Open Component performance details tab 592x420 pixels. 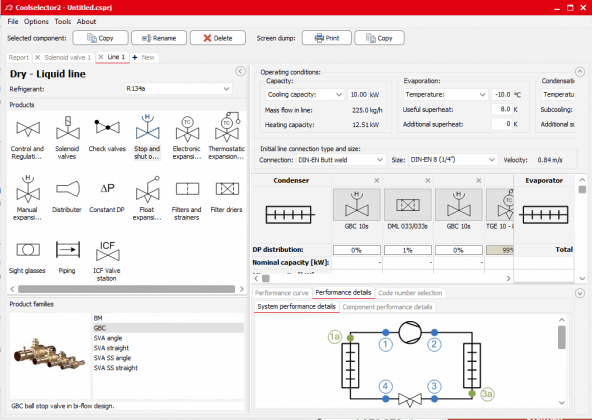point(387,307)
